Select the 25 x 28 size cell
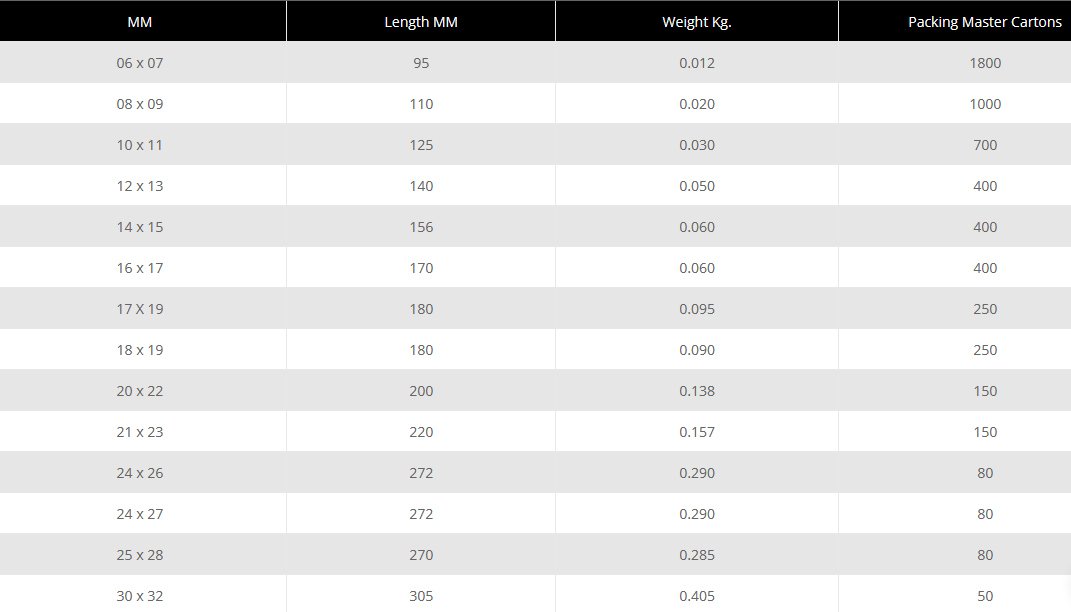Viewport: 1071px width, 612px height. [x=139, y=555]
